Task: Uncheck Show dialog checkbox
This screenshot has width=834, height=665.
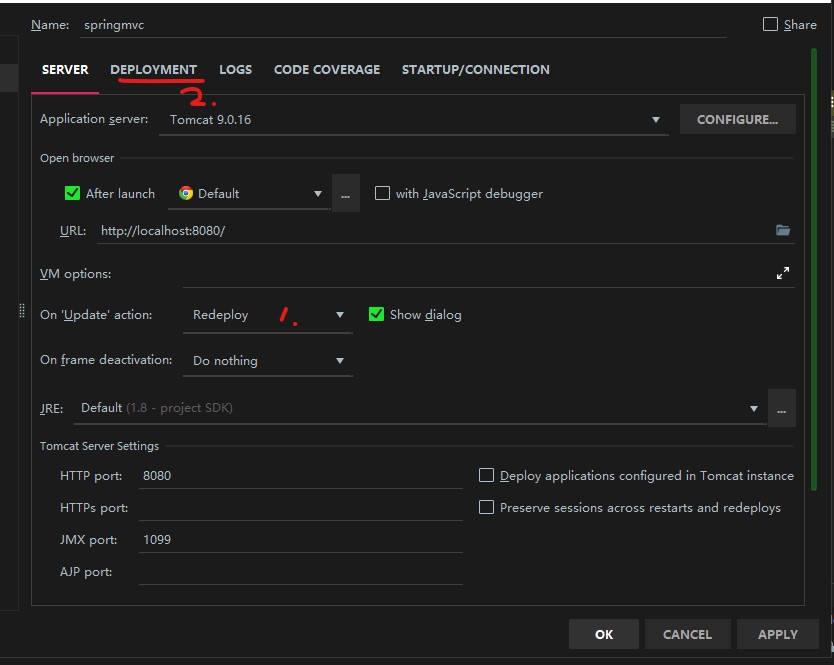Action: (x=376, y=314)
